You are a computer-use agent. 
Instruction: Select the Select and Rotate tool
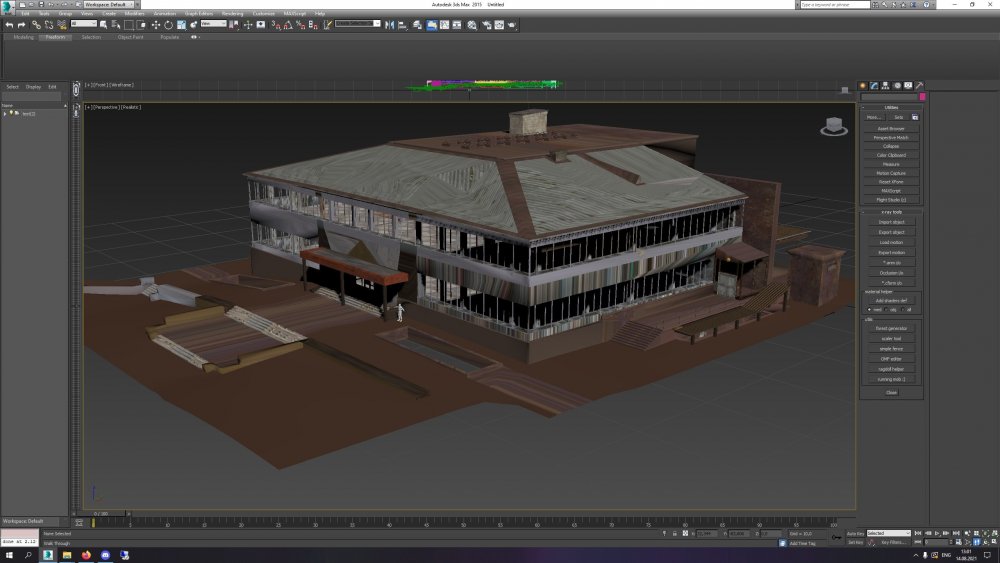pos(167,24)
